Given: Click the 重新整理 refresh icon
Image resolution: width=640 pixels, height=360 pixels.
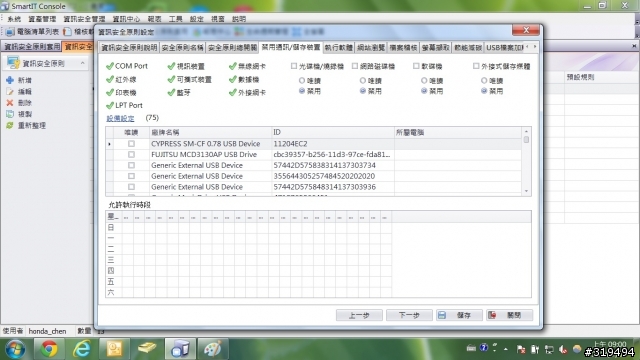Looking at the screenshot, I should [10, 126].
